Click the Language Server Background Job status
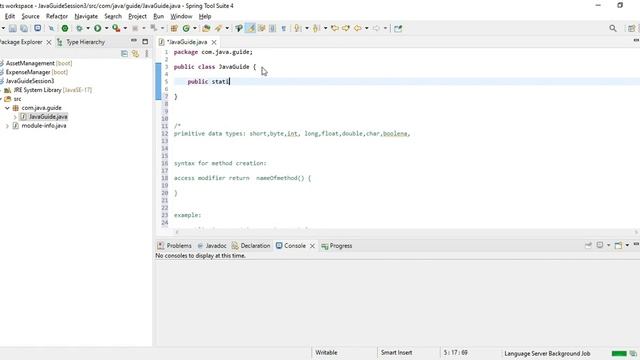This screenshot has height=360, width=640. (547, 353)
